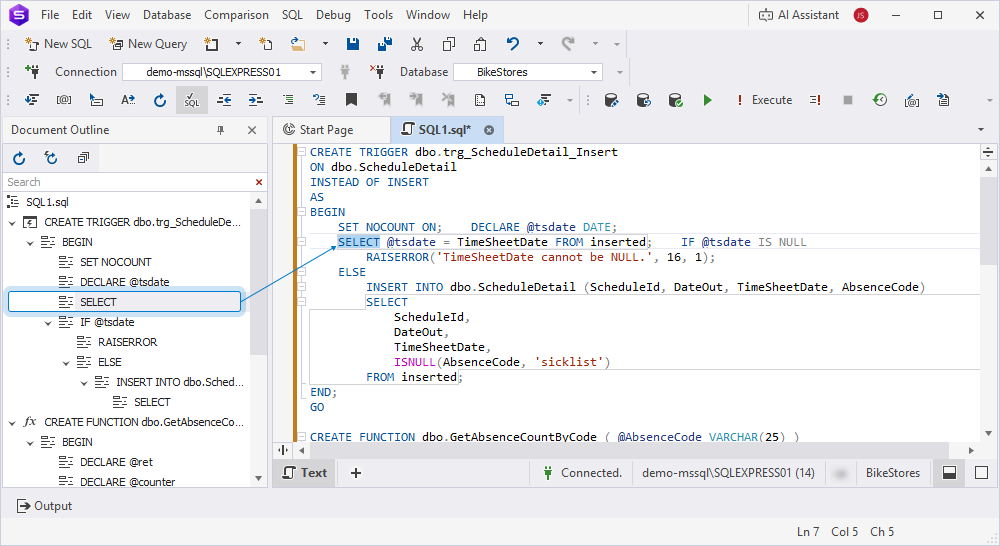The image size is (1000, 546).
Task: Click the green Start Debugging play icon
Action: pos(707,100)
